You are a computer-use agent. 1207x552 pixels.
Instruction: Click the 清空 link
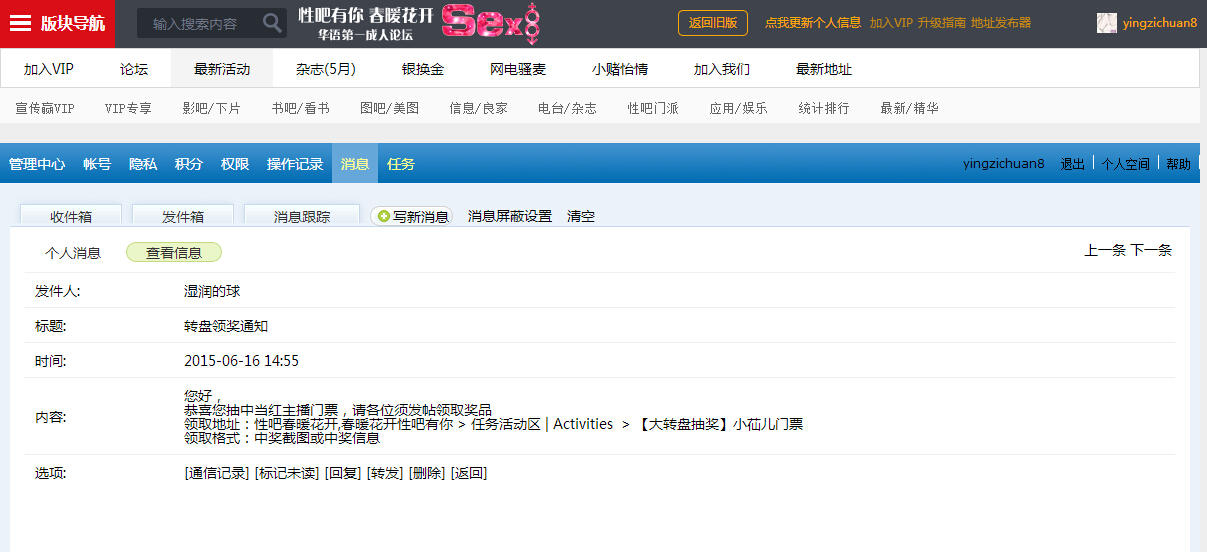click(x=581, y=216)
